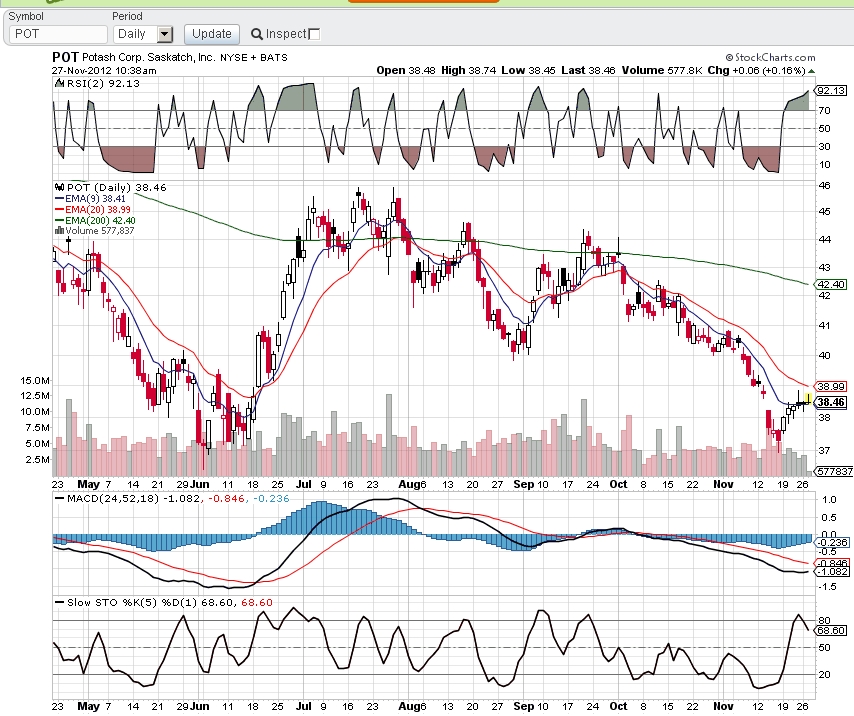Screen dimensions: 854x716
Task: Click the RSI(2) indicator icon
Action: 59,83
